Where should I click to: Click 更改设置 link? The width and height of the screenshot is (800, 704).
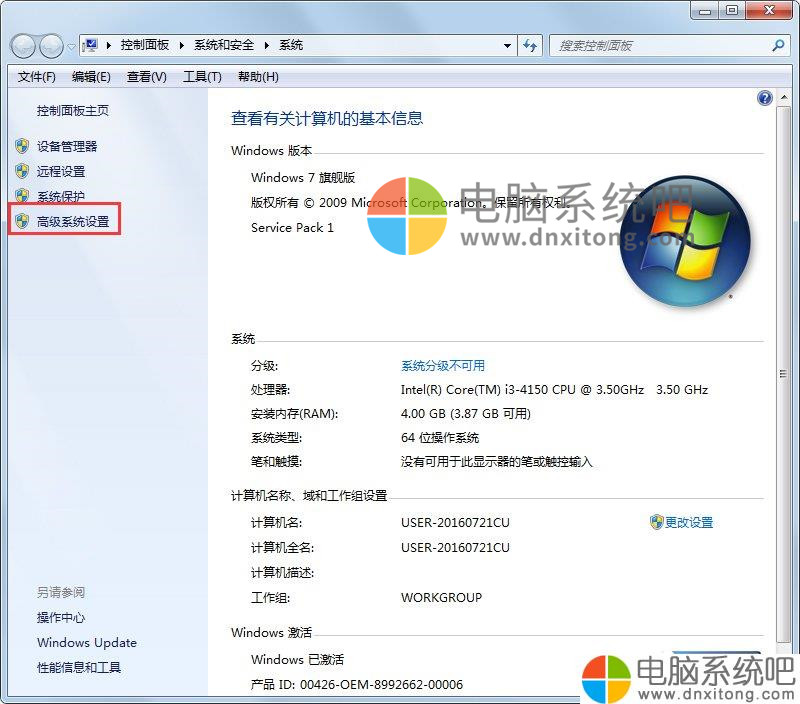(689, 522)
